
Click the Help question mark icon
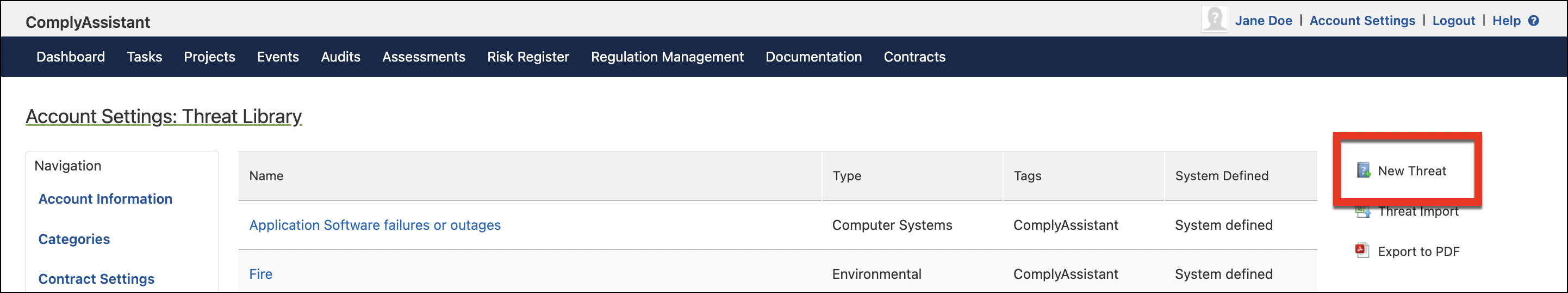1533,21
